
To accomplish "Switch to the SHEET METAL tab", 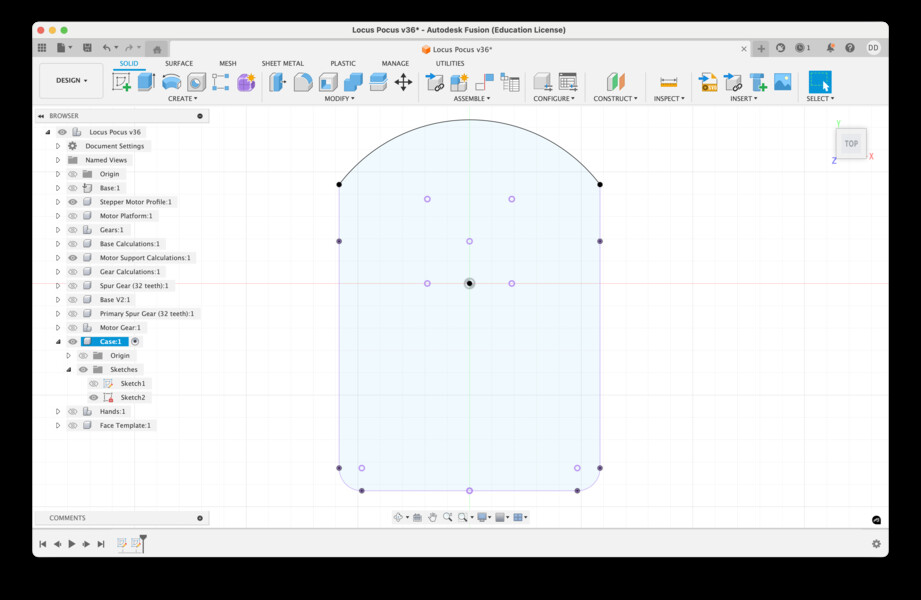I will [283, 63].
